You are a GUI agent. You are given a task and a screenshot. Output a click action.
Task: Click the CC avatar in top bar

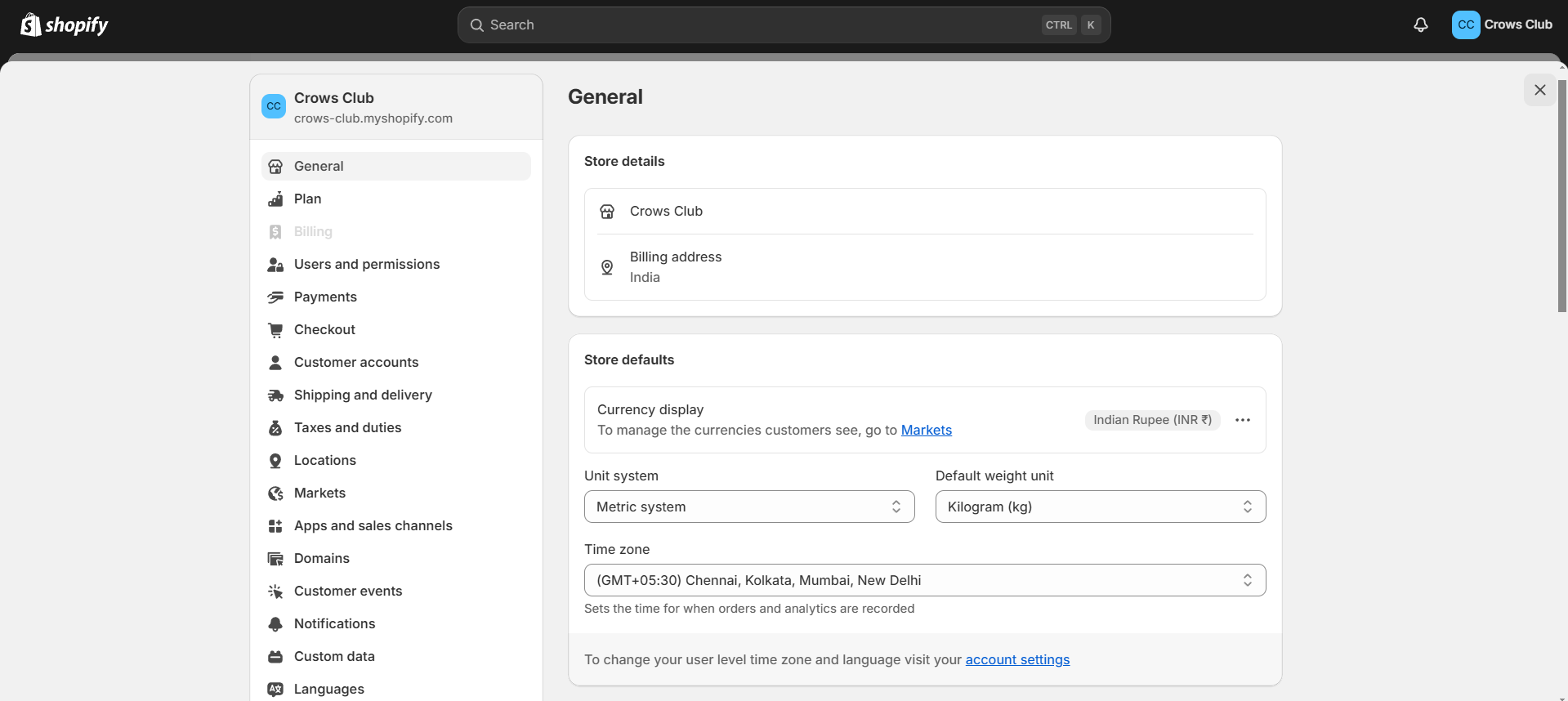pos(1466,25)
